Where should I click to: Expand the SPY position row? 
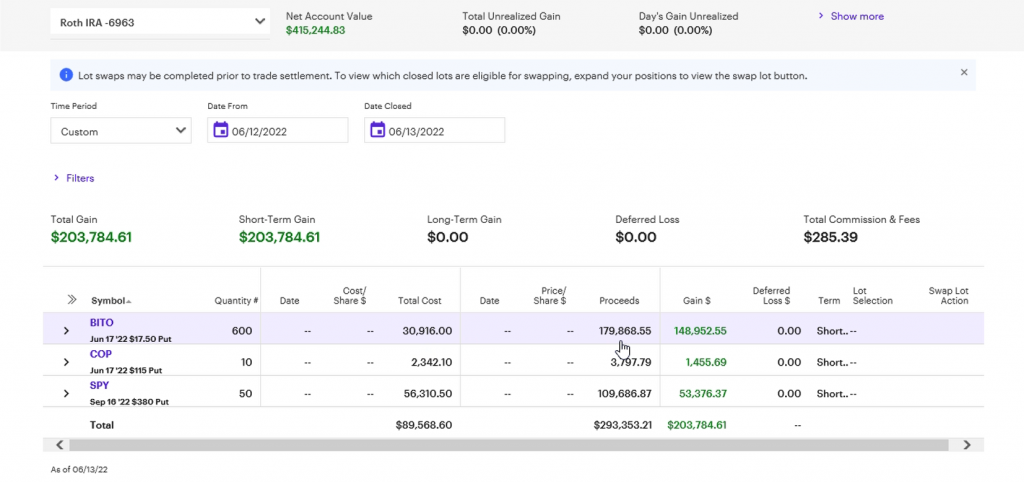coord(67,394)
